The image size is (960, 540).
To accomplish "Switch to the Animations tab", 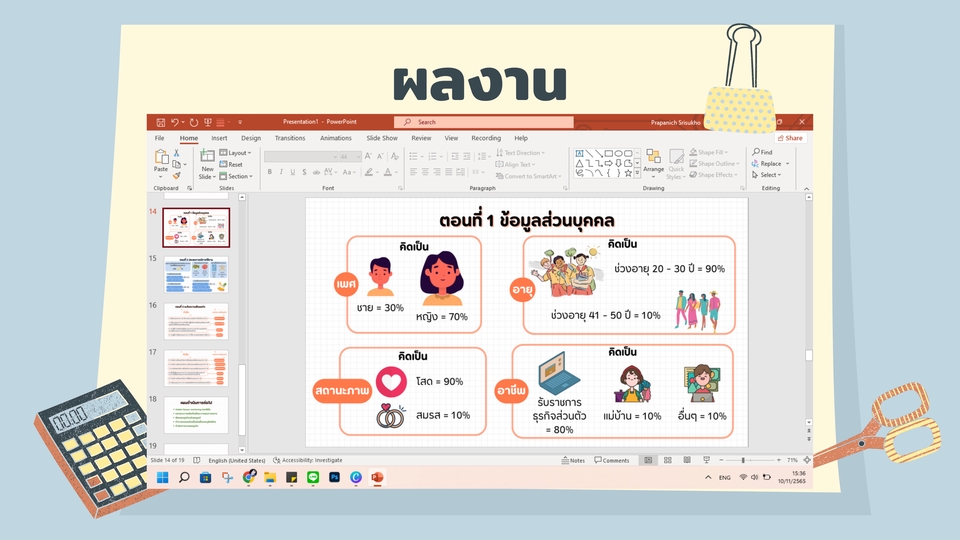I will pyautogui.click(x=336, y=138).
